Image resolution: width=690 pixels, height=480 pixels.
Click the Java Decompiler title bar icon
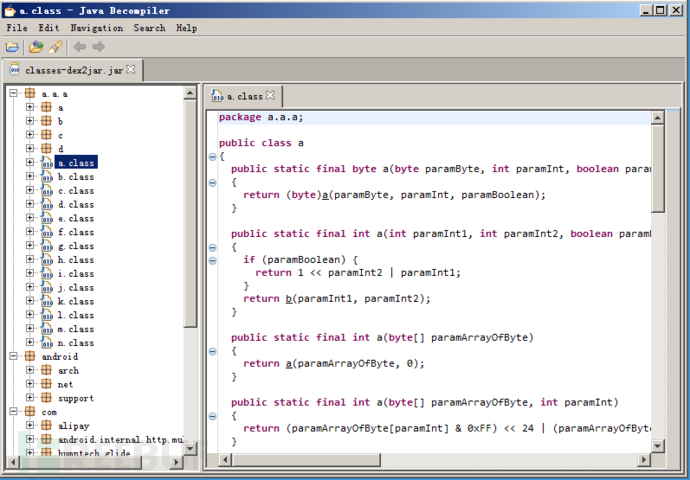pyautogui.click(x=10, y=10)
